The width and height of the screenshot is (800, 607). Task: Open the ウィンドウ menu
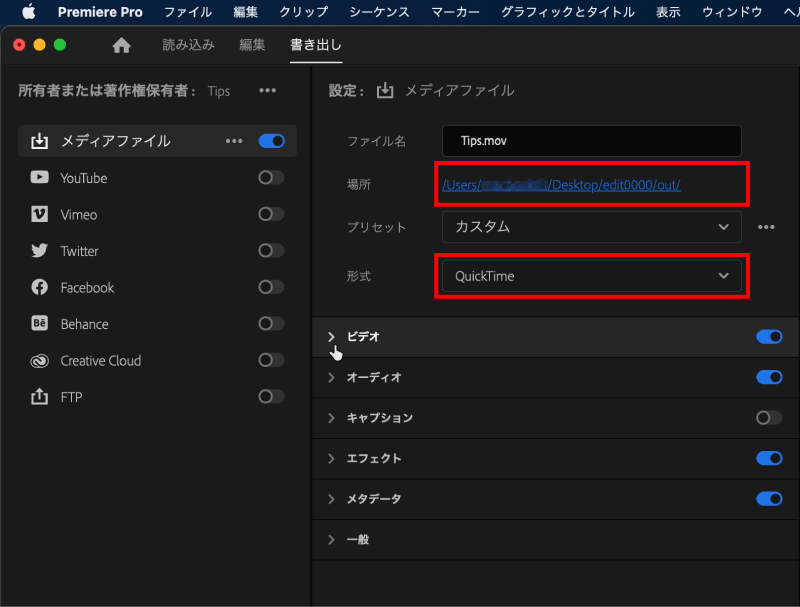coord(732,12)
